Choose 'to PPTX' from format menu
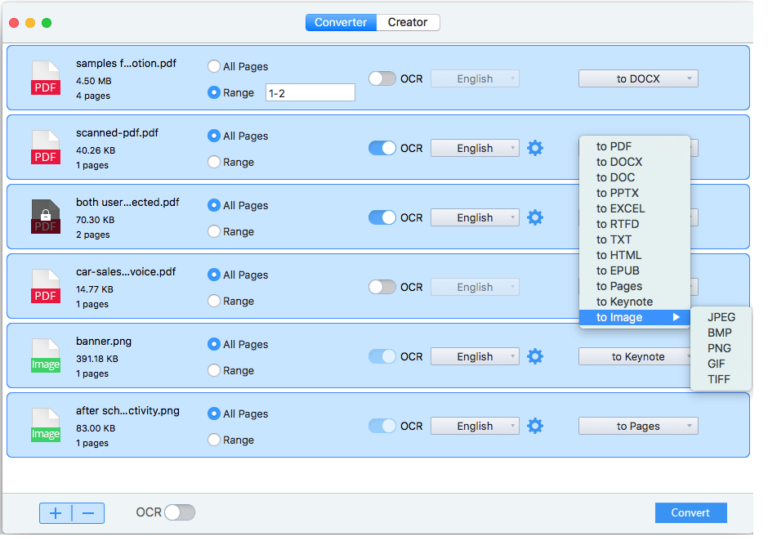768x541 pixels. tap(635, 193)
